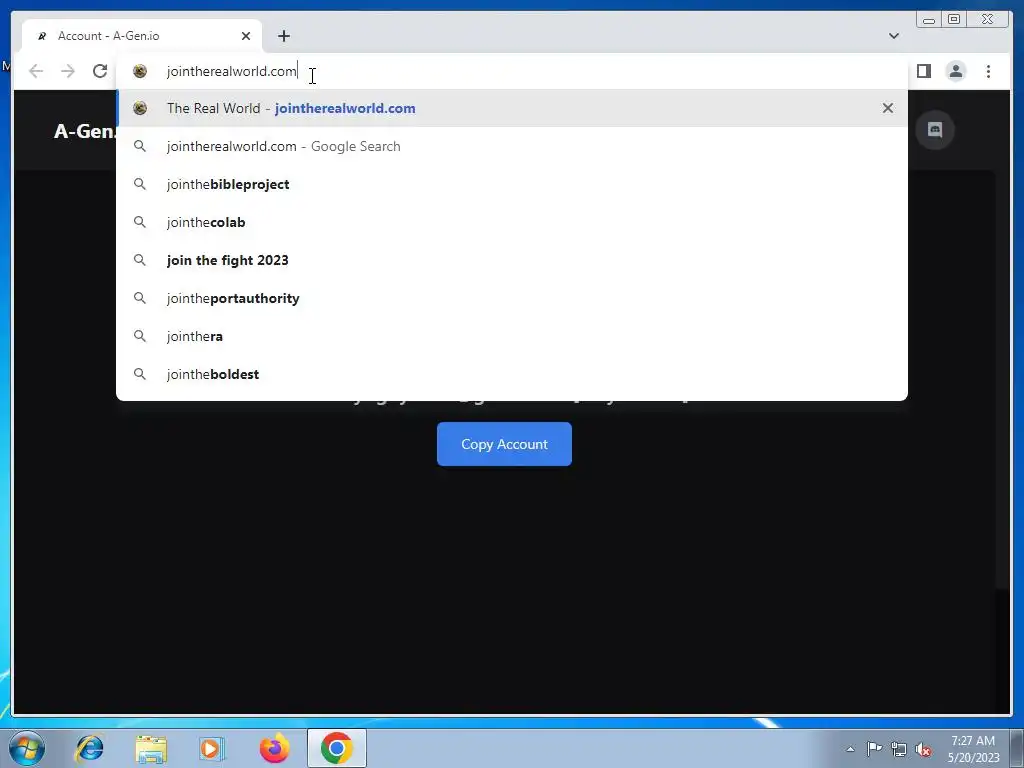The height and width of the screenshot is (768, 1024).
Task: Click the A-Gen site logo
Action: click(x=84, y=131)
